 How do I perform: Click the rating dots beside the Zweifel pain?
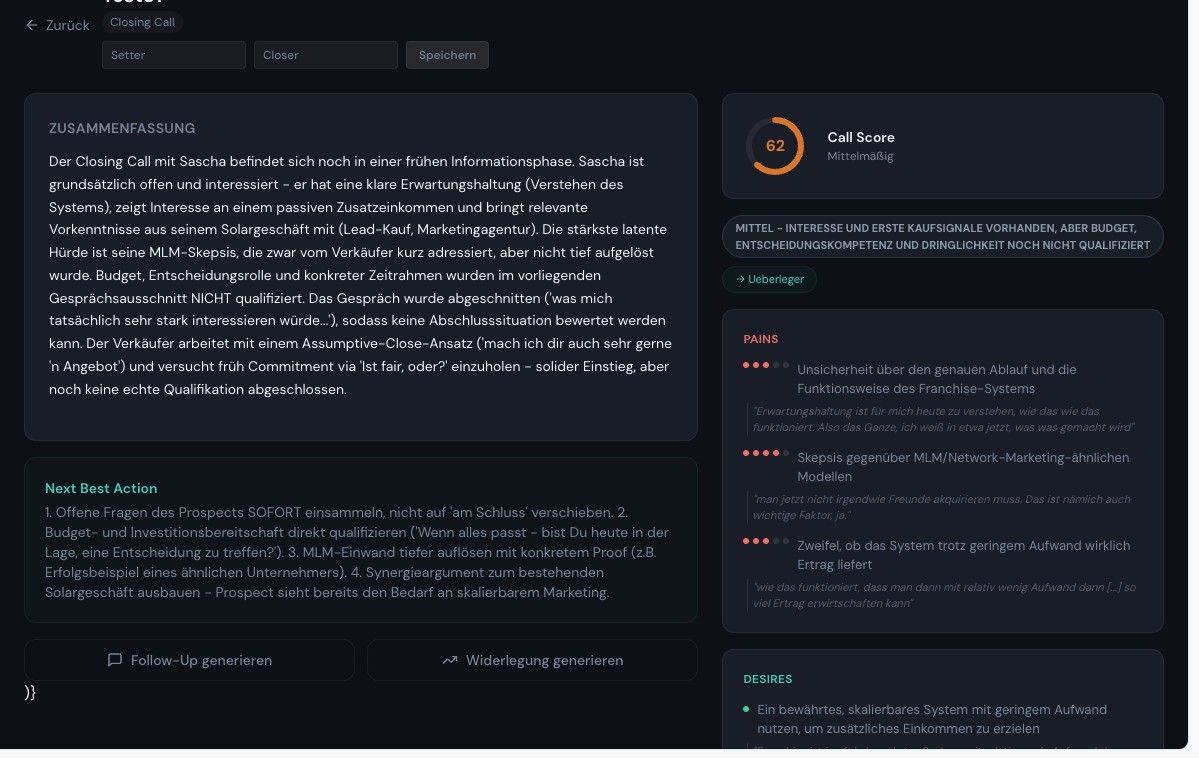(766, 541)
